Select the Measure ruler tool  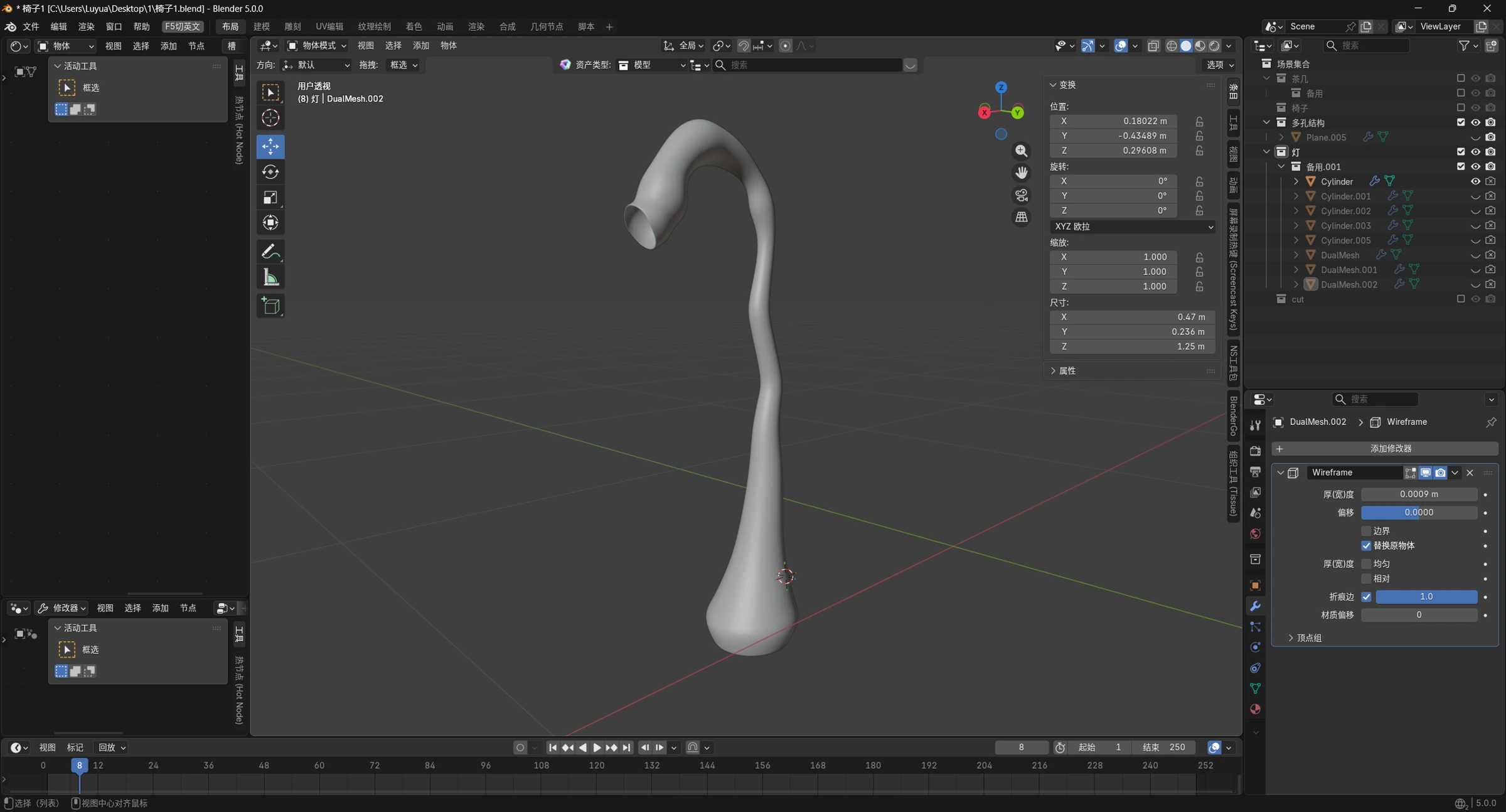click(270, 278)
